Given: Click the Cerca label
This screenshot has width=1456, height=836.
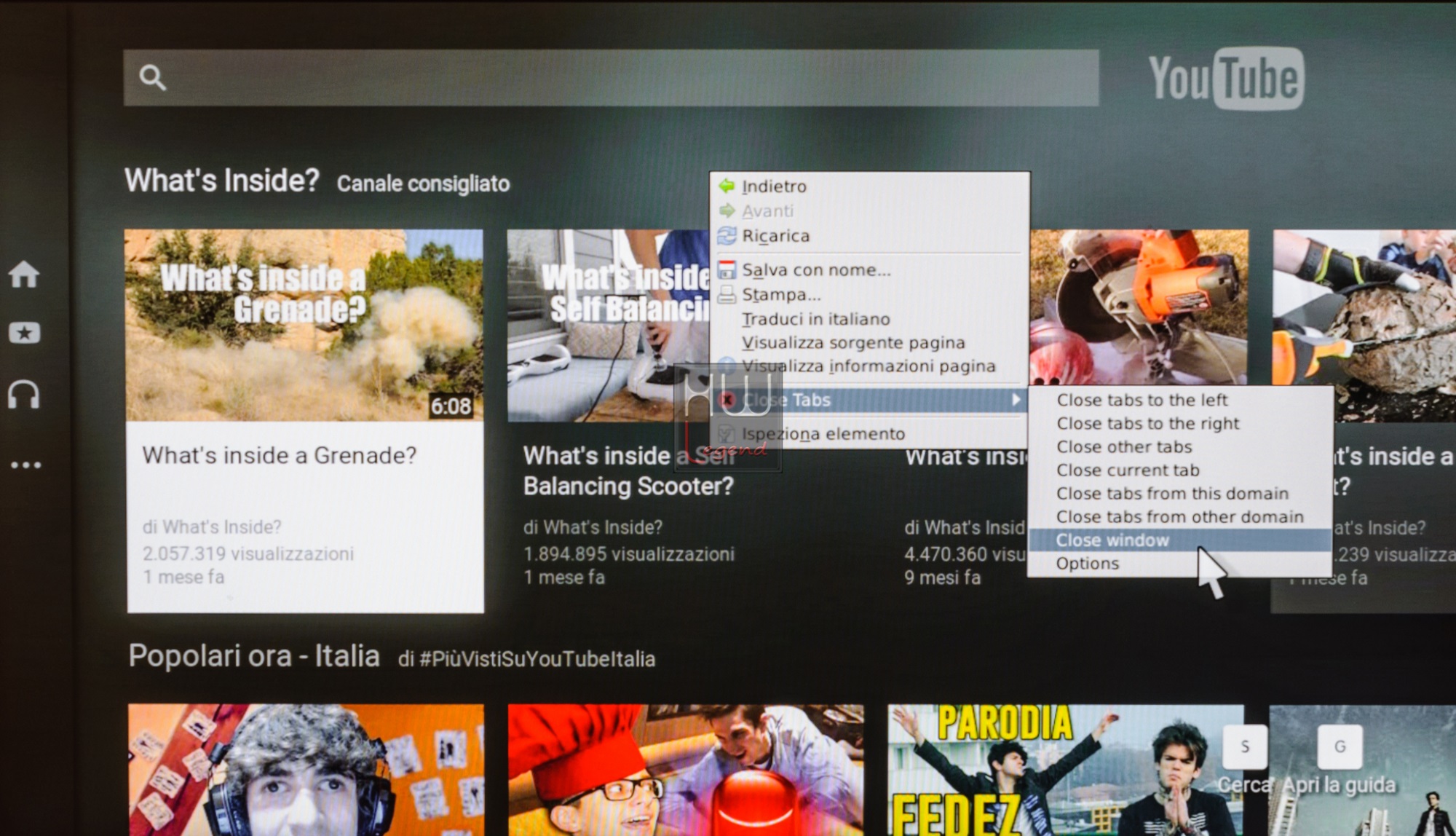Looking at the screenshot, I should [1245, 786].
